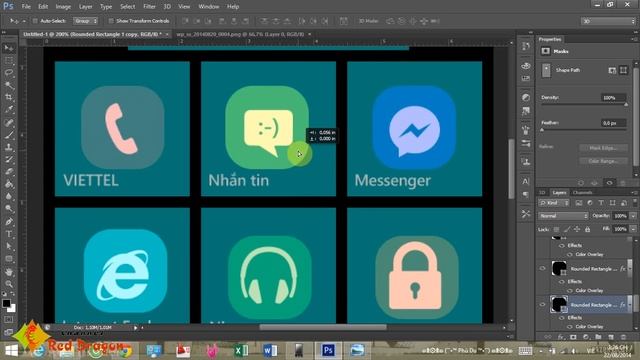
Task: Select the Clone Stamp tool
Action: tap(9, 147)
